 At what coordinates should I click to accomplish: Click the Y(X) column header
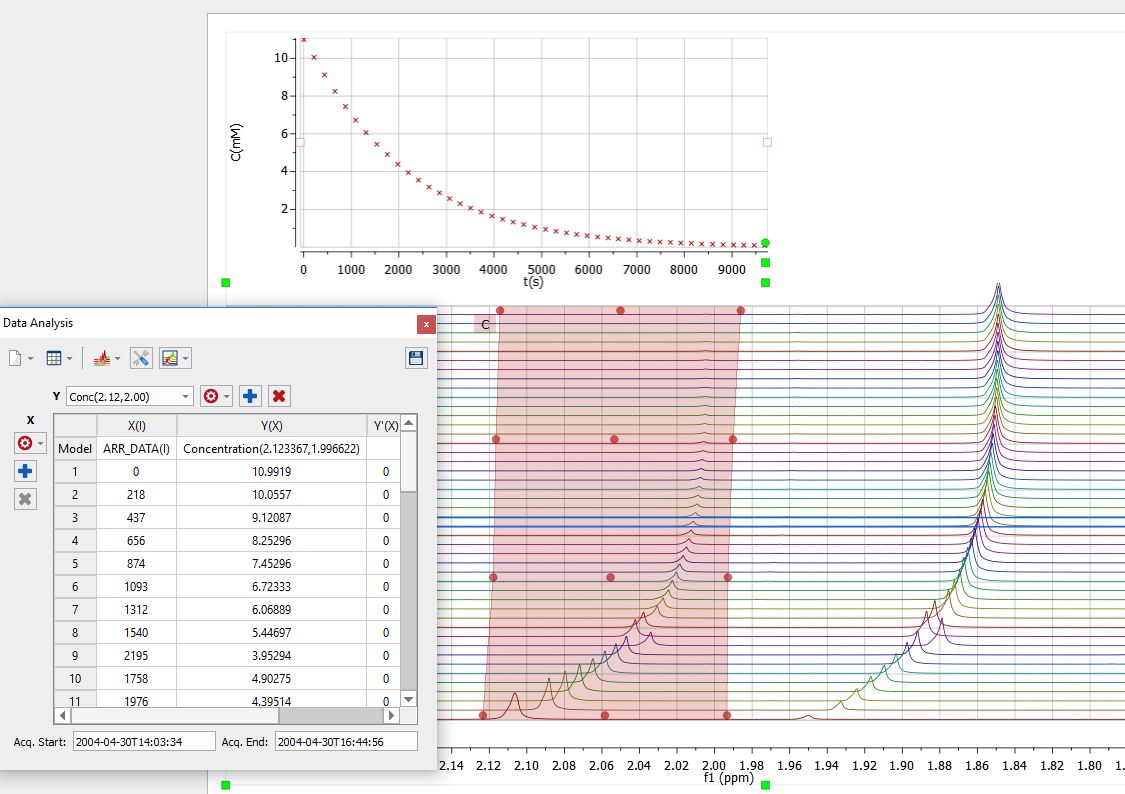tap(271, 425)
